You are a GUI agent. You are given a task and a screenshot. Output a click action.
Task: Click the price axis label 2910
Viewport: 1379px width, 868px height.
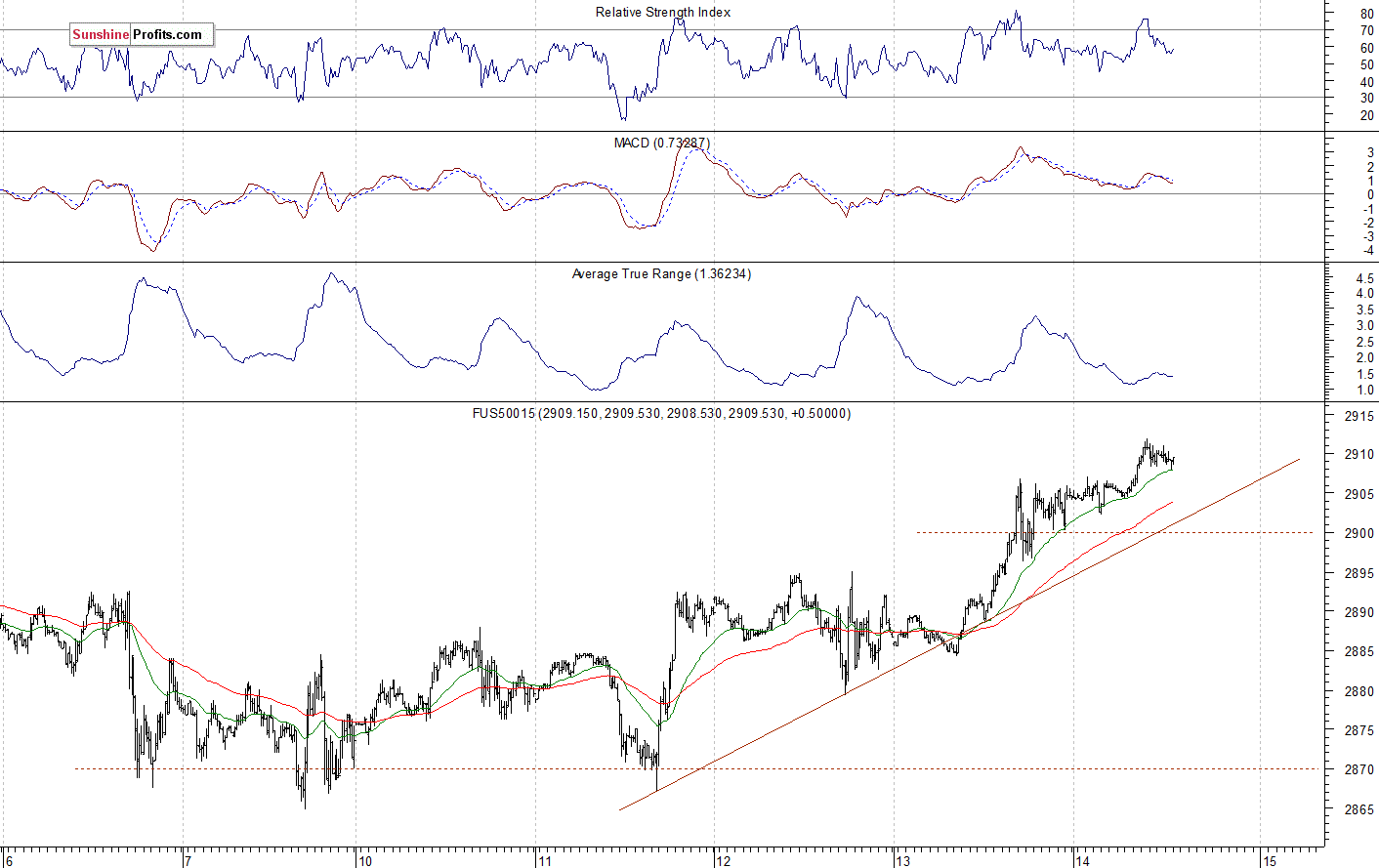[x=1358, y=454]
